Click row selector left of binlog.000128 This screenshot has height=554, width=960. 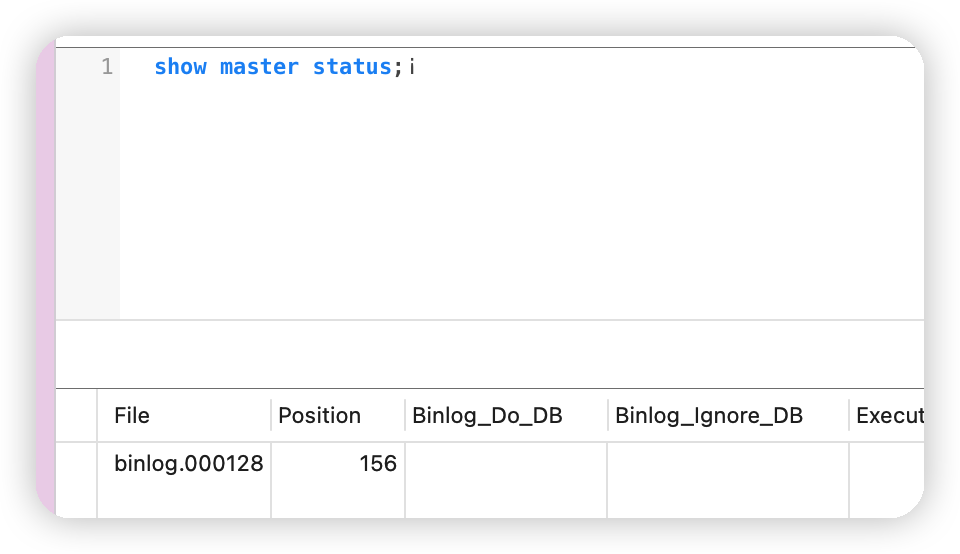click(x=77, y=480)
